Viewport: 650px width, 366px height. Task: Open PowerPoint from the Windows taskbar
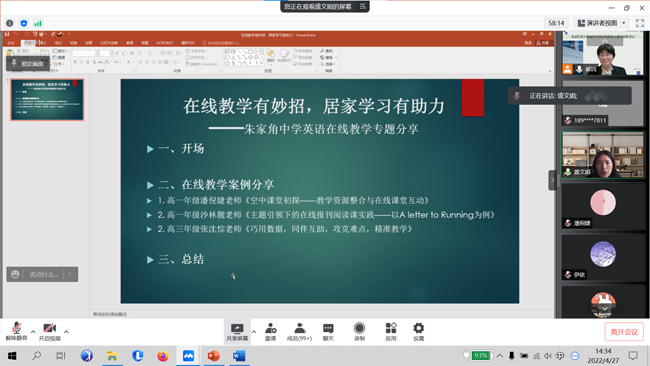pos(213,356)
